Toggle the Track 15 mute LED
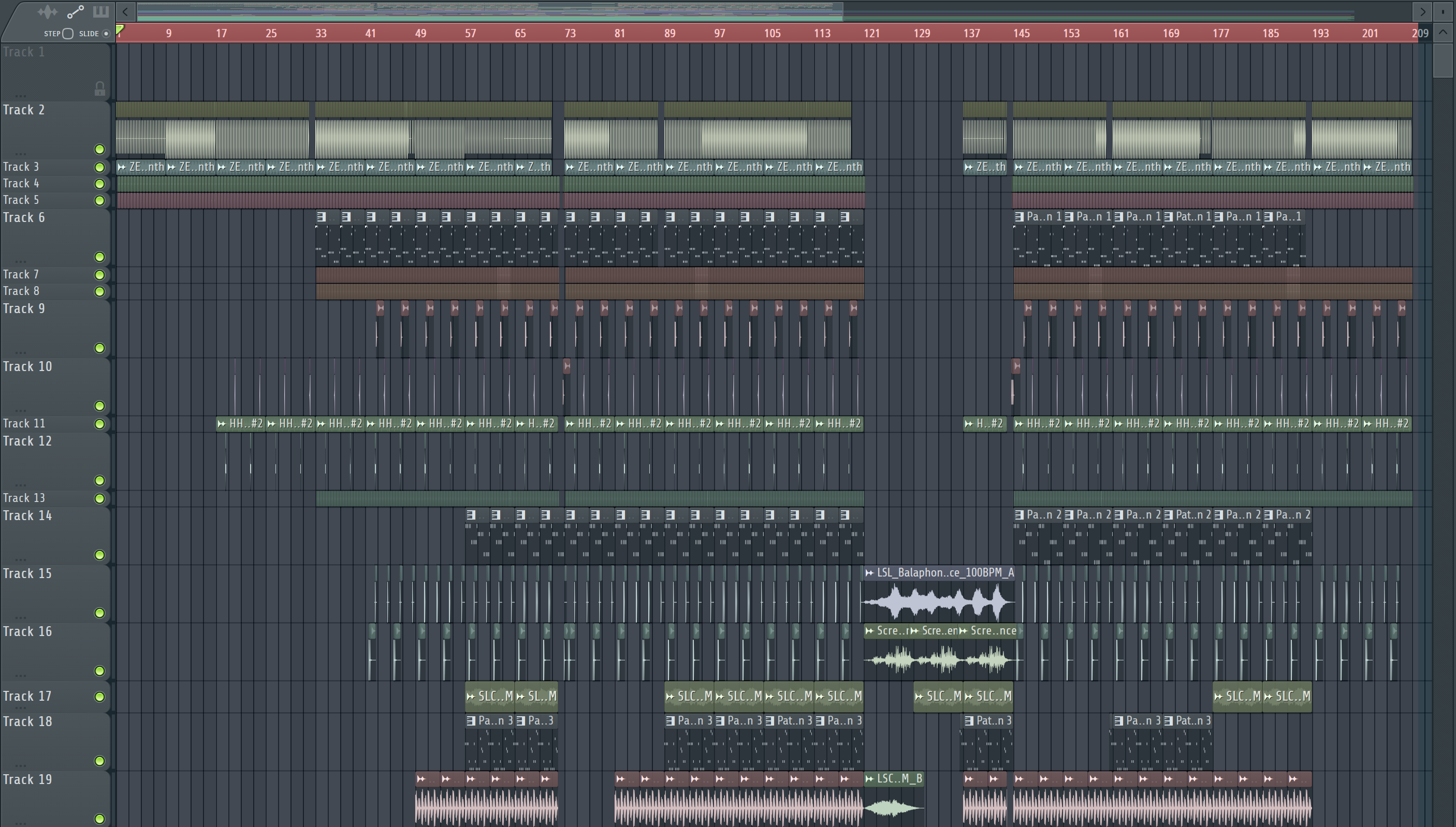Screen dimensions: 1456x827 (x=99, y=613)
